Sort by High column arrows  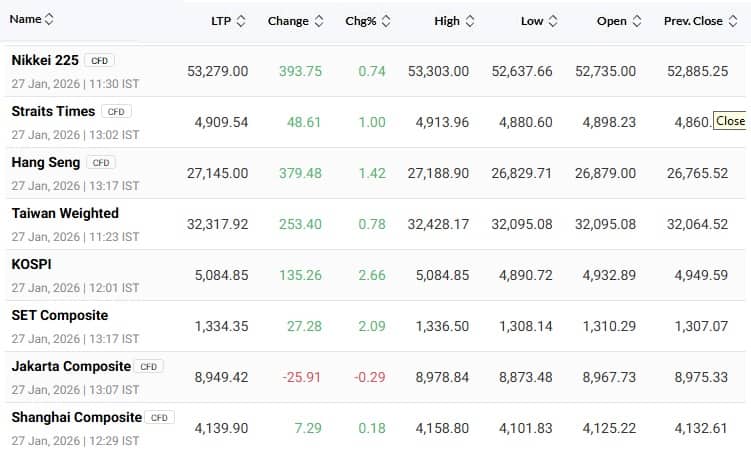tap(470, 21)
